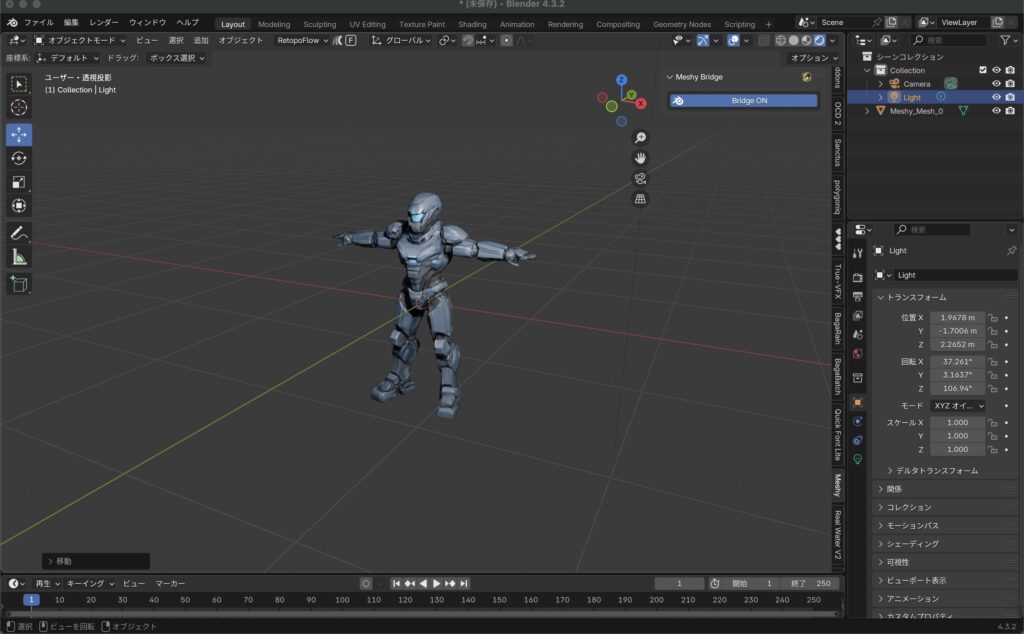Viewport: 1024px width, 634px height.
Task: Click the viewport zoom magnifier icon
Action: pyautogui.click(x=640, y=138)
